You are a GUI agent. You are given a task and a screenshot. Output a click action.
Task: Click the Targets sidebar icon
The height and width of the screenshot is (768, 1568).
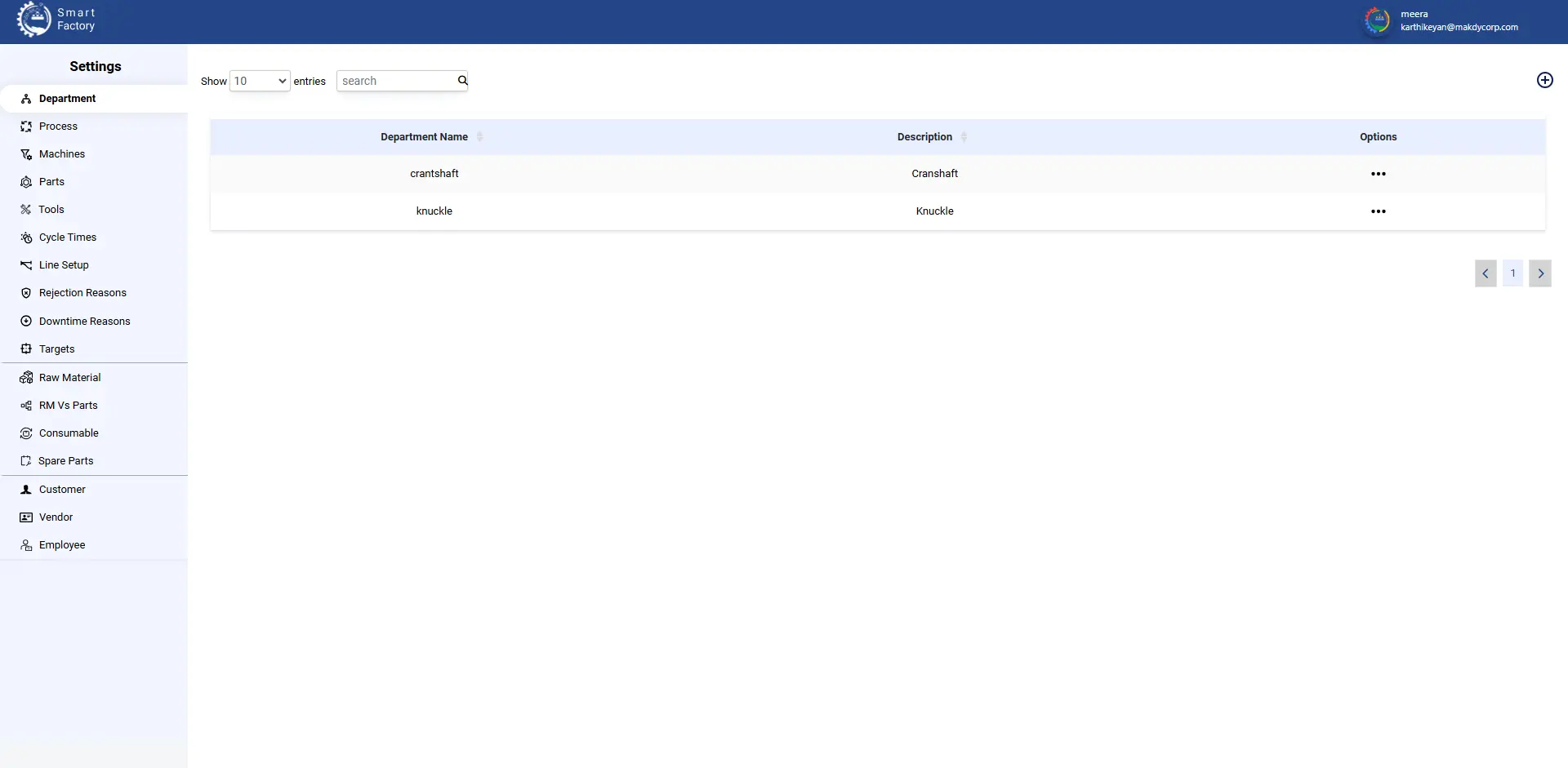[x=26, y=349]
